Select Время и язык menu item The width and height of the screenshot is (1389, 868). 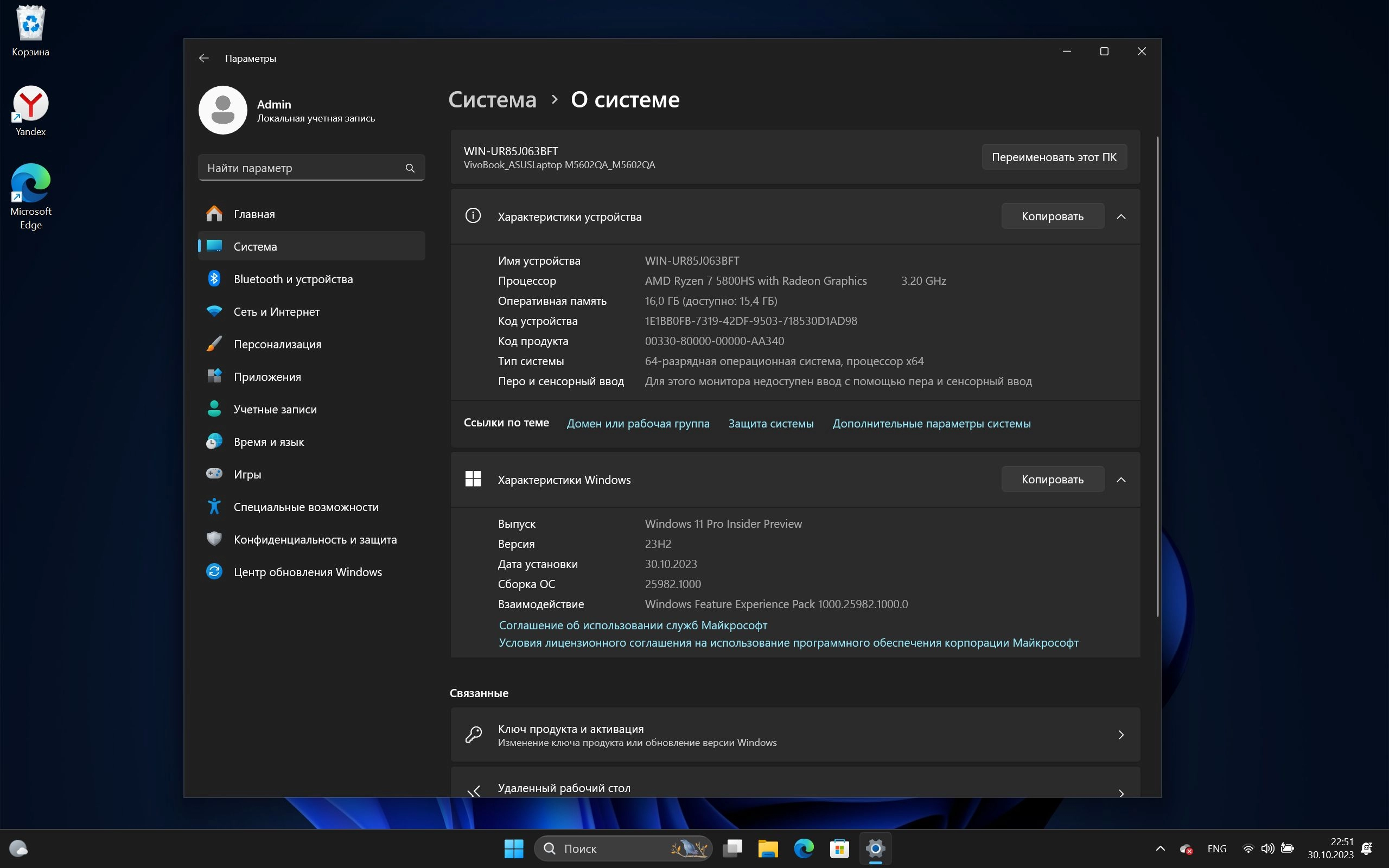pyautogui.click(x=268, y=442)
